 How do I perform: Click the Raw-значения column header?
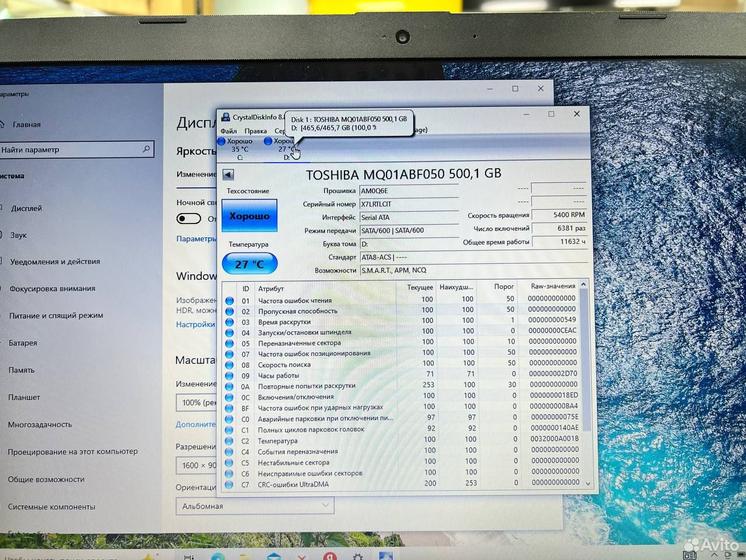click(553, 286)
